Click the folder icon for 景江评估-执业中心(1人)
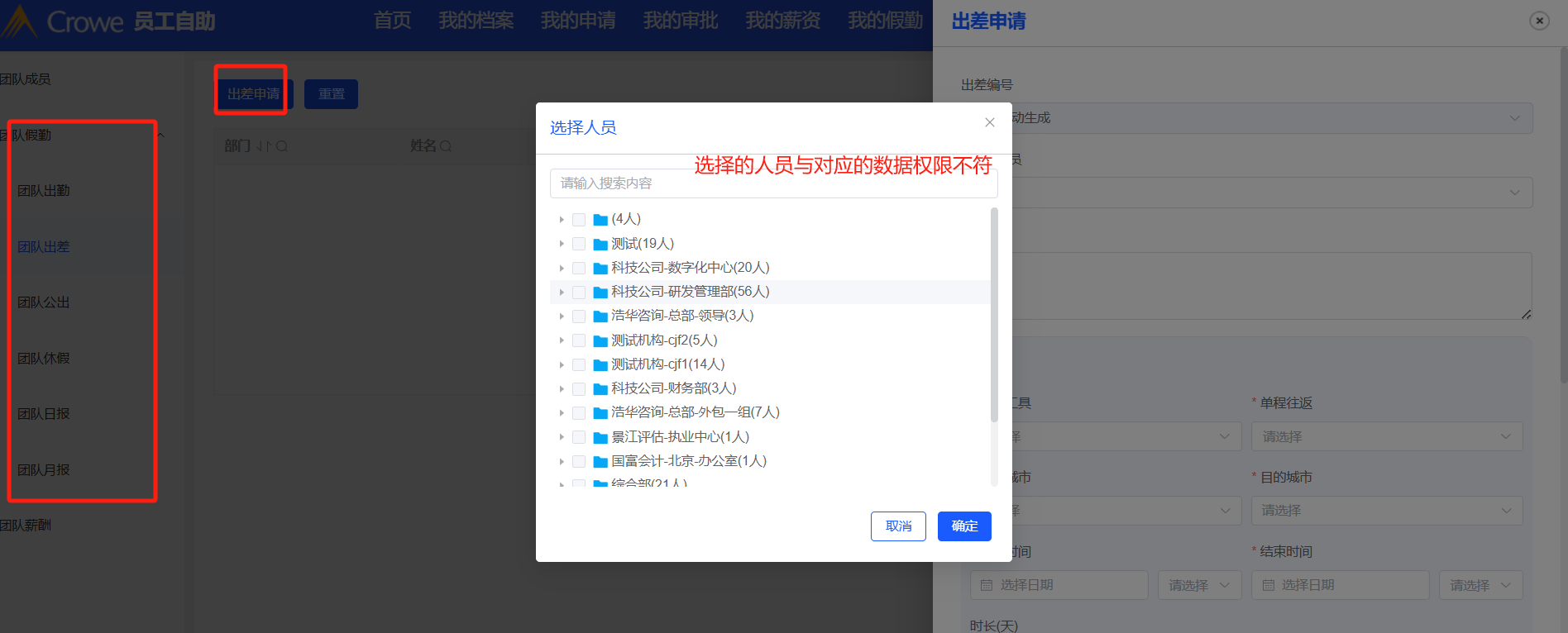 [x=601, y=438]
